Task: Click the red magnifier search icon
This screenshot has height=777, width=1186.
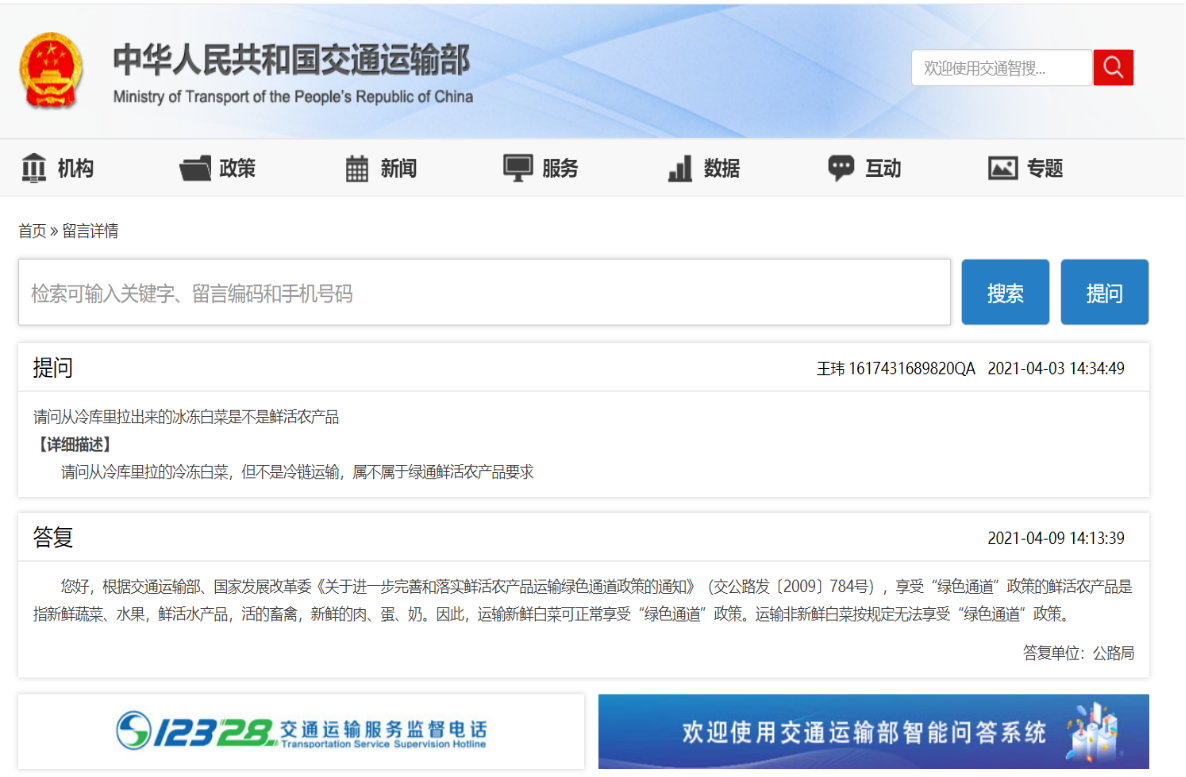Action: (x=1113, y=68)
